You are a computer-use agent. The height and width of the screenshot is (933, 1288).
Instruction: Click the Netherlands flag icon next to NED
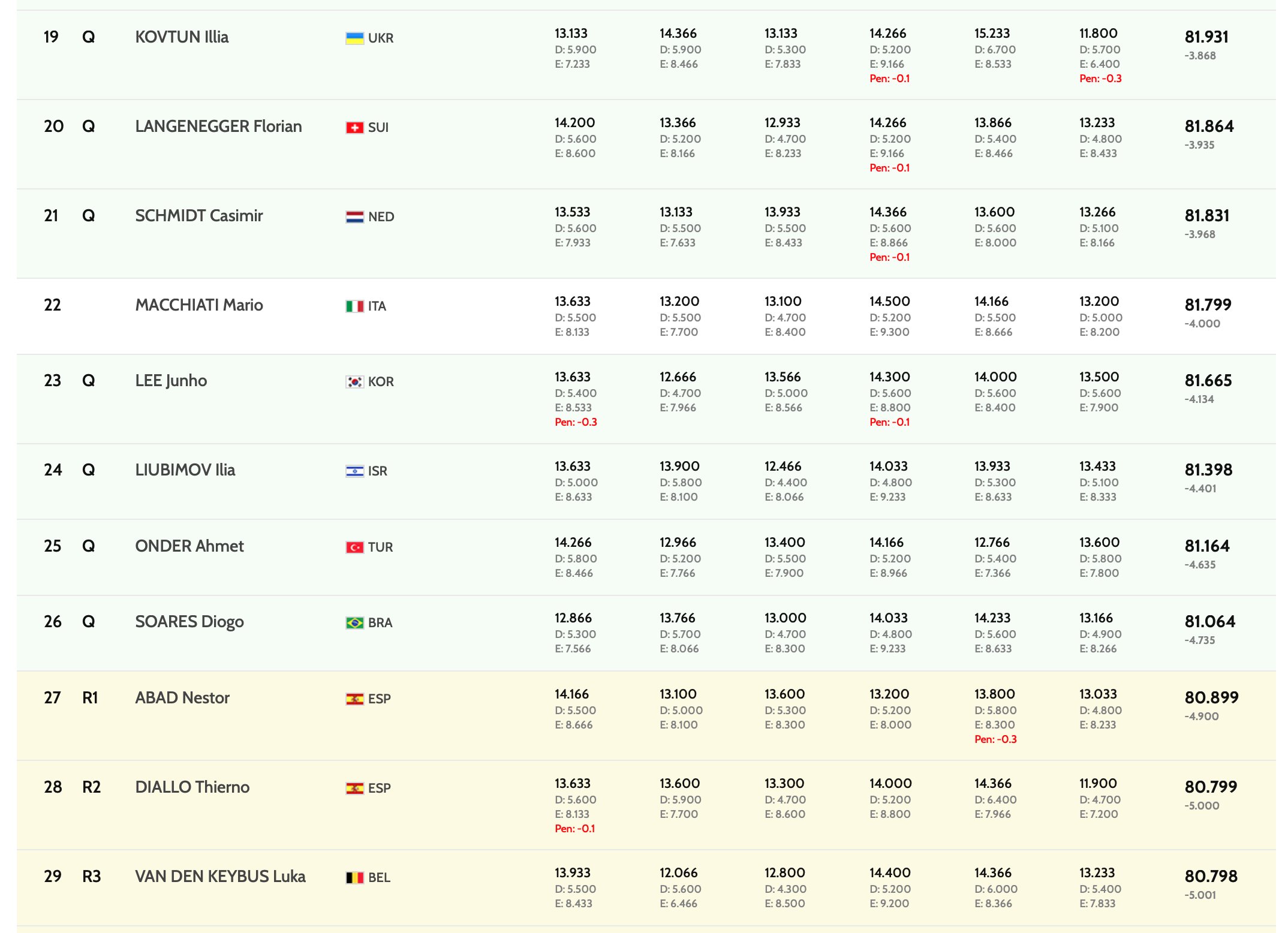(x=354, y=217)
